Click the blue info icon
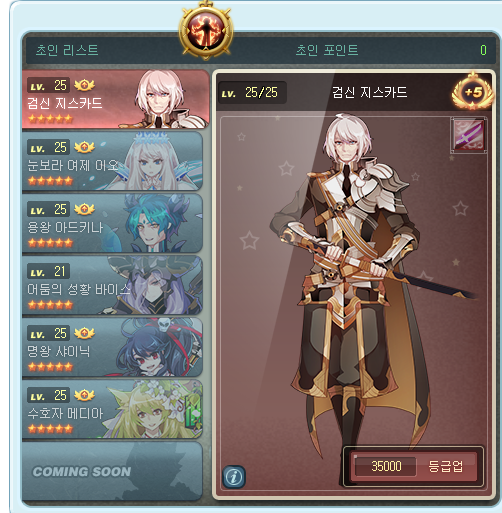This screenshot has width=502, height=513. click(x=234, y=477)
